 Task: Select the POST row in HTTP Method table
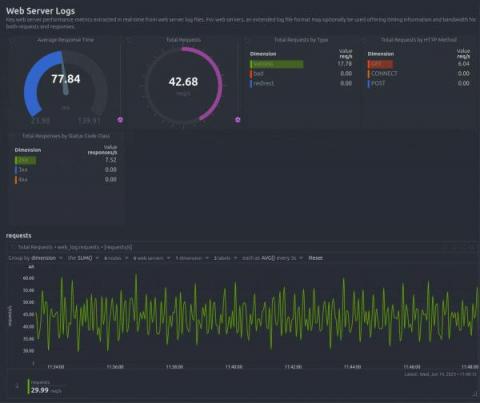pos(419,83)
